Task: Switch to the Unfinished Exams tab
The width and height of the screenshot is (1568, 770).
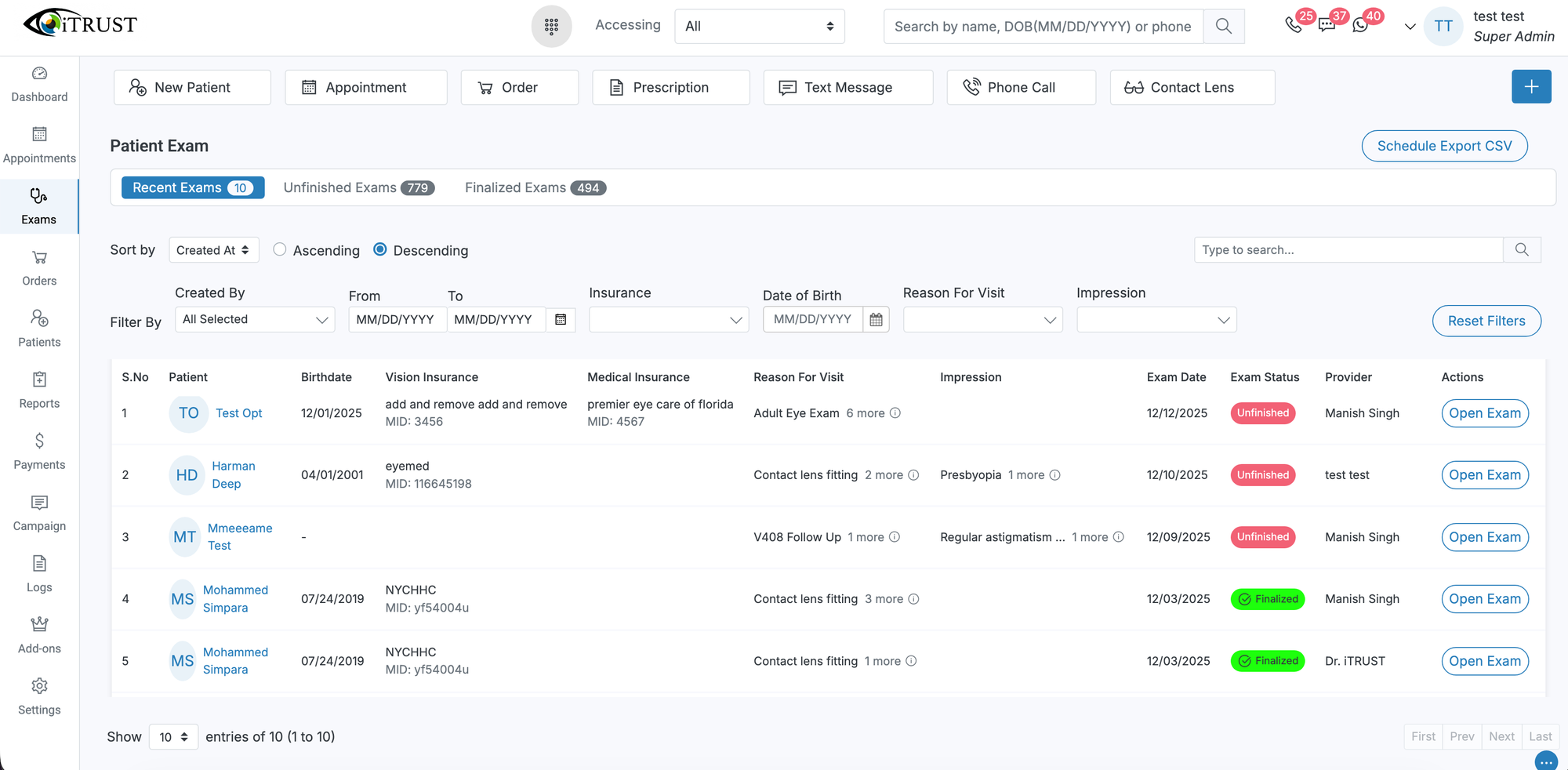Action: tap(358, 187)
